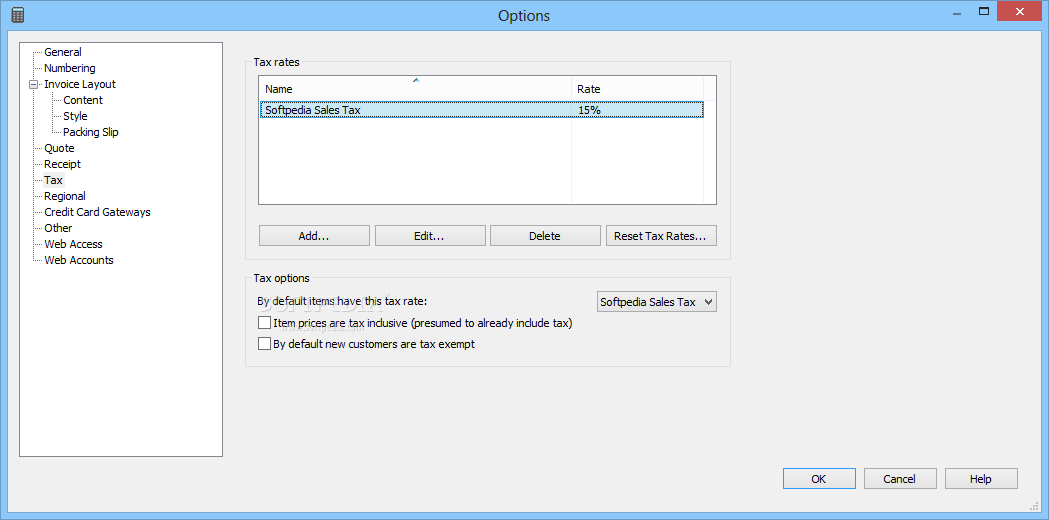Image resolution: width=1049 pixels, height=520 pixels.
Task: Open the default tax rate dropdown
Action: pos(656,302)
